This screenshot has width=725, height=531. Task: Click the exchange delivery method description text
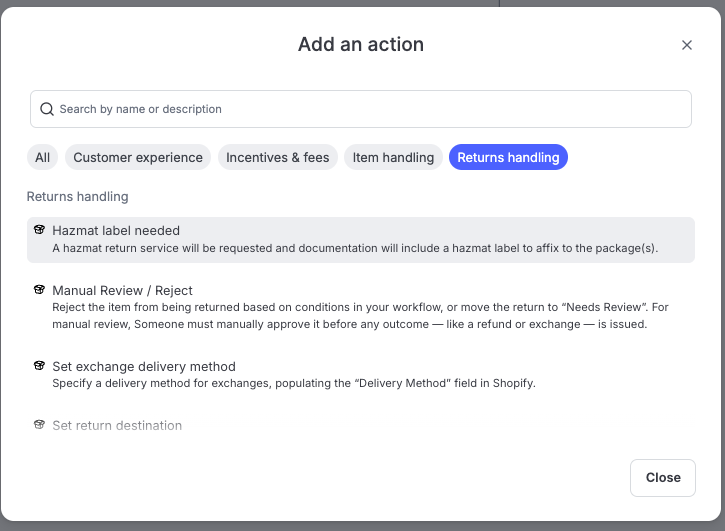tap(293, 383)
